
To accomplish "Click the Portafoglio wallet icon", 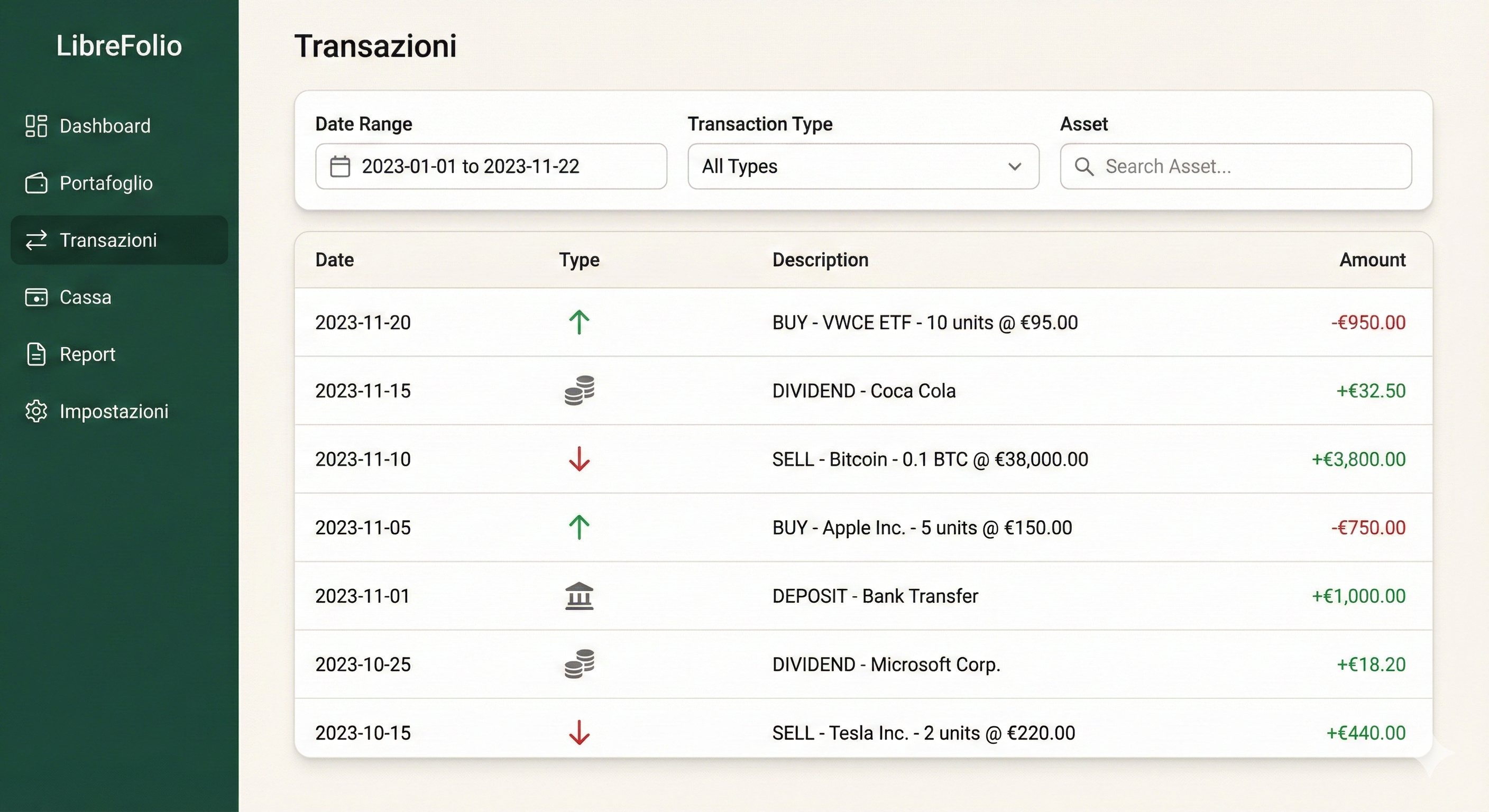I will pos(36,183).
